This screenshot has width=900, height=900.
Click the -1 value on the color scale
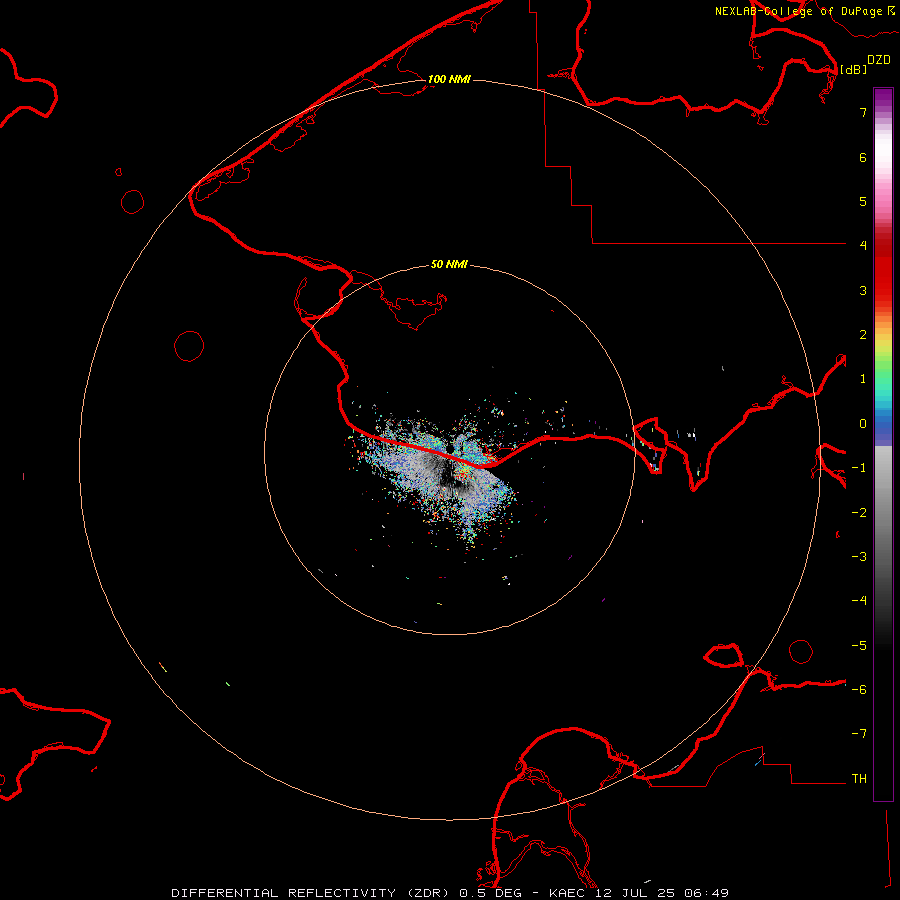tap(859, 468)
